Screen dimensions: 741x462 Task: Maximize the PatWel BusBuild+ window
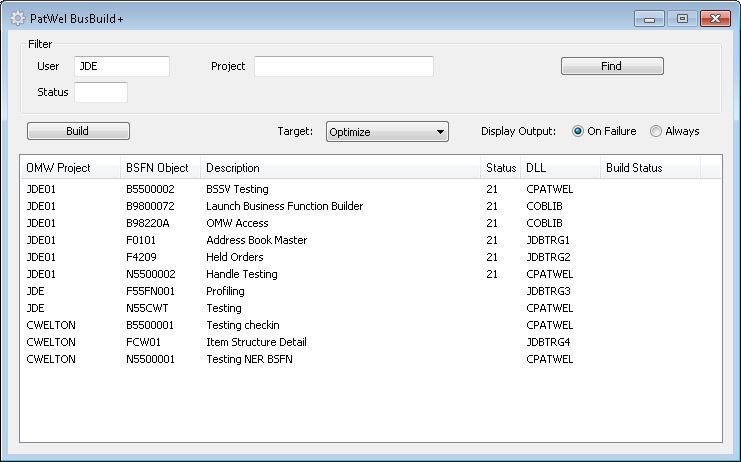[x=682, y=18]
